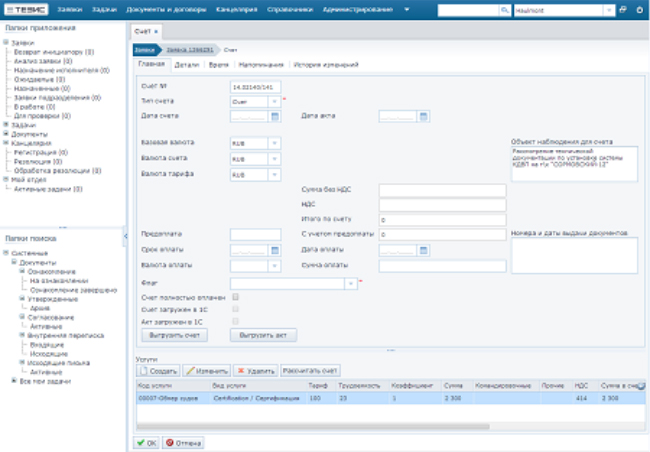Click Изменить in the services toolbar
Screen dimensions: 650x452
click(x=206, y=371)
